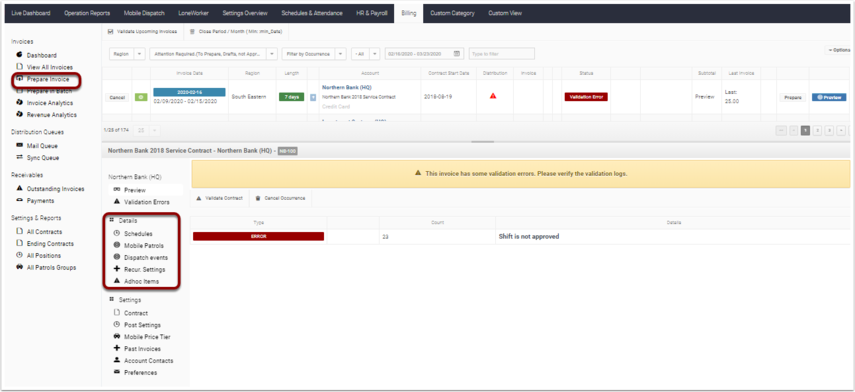Image resolution: width=855 pixels, height=392 pixels.
Task: Switch to the HR & Payroll tab
Action: click(x=372, y=13)
